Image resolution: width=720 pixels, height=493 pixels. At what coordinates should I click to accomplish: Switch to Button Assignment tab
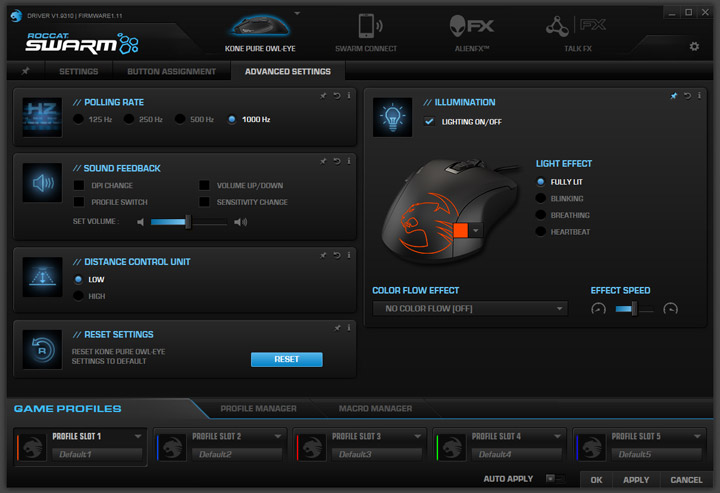171,71
